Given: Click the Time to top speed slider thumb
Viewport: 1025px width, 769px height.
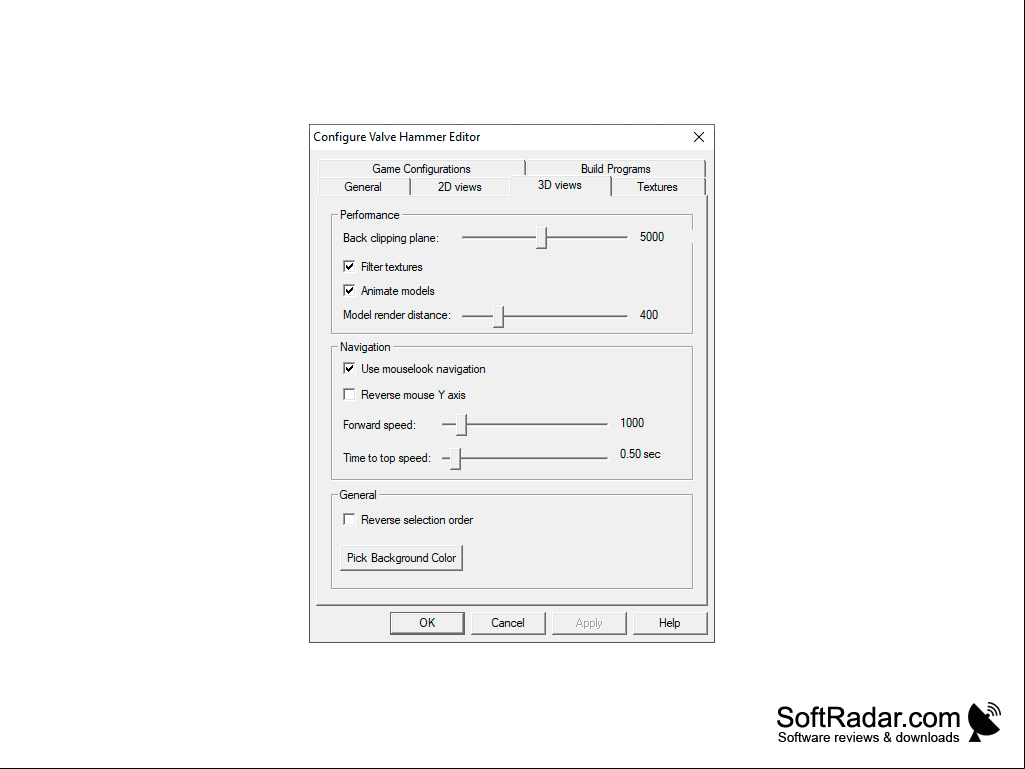Looking at the screenshot, I should [x=456, y=458].
